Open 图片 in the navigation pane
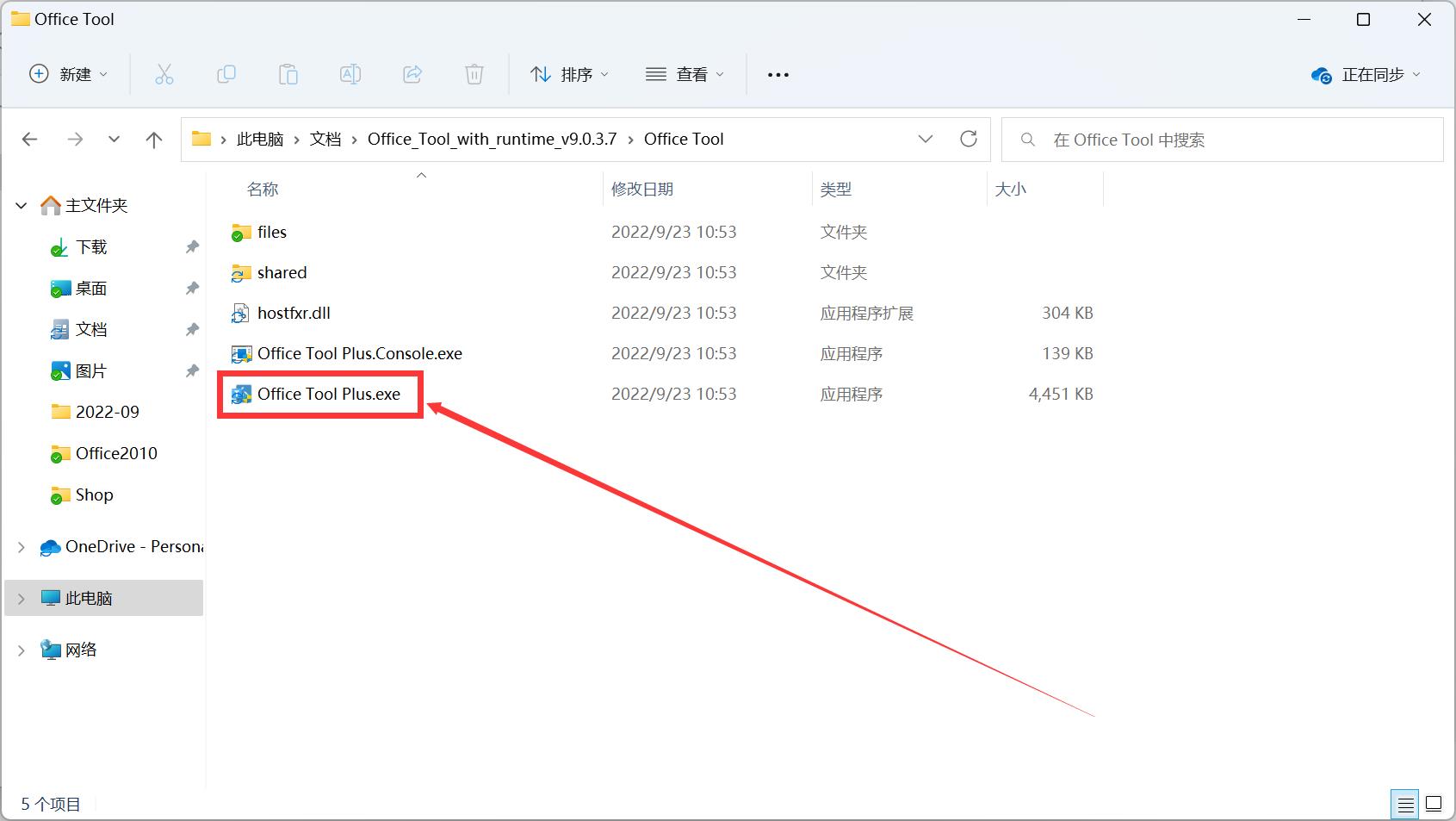 point(91,371)
